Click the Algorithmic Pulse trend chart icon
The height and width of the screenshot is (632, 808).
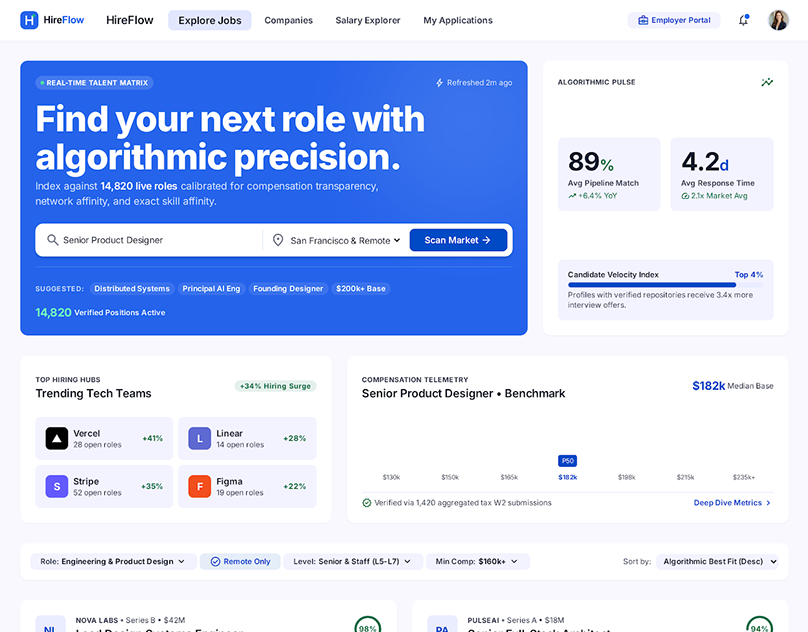click(x=767, y=82)
